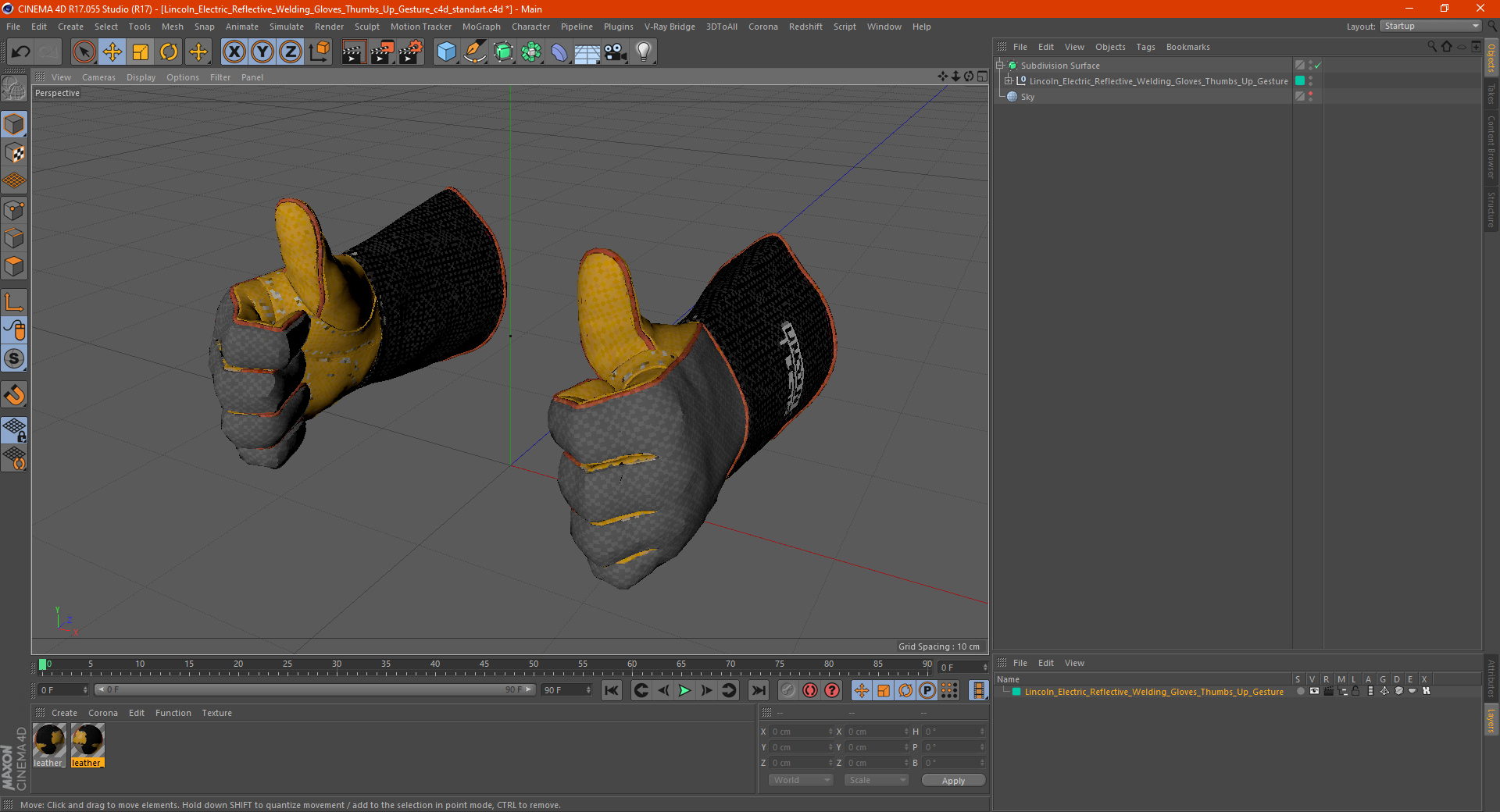The image size is (1500, 812).
Task: Add a Camera object
Action: (x=616, y=52)
